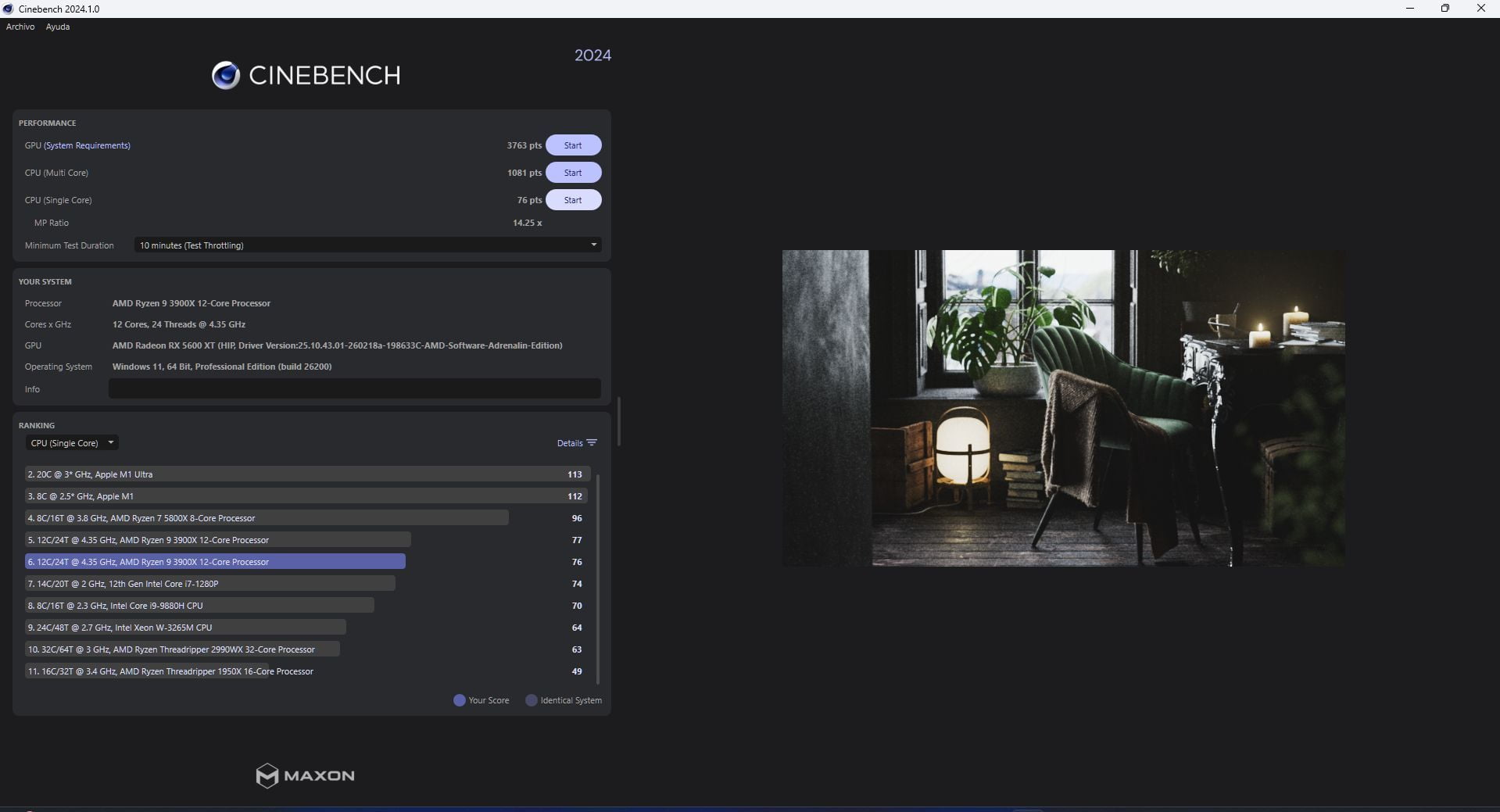This screenshot has width=1500, height=812.
Task: Start the CPU Multi Core test
Action: pos(573,173)
